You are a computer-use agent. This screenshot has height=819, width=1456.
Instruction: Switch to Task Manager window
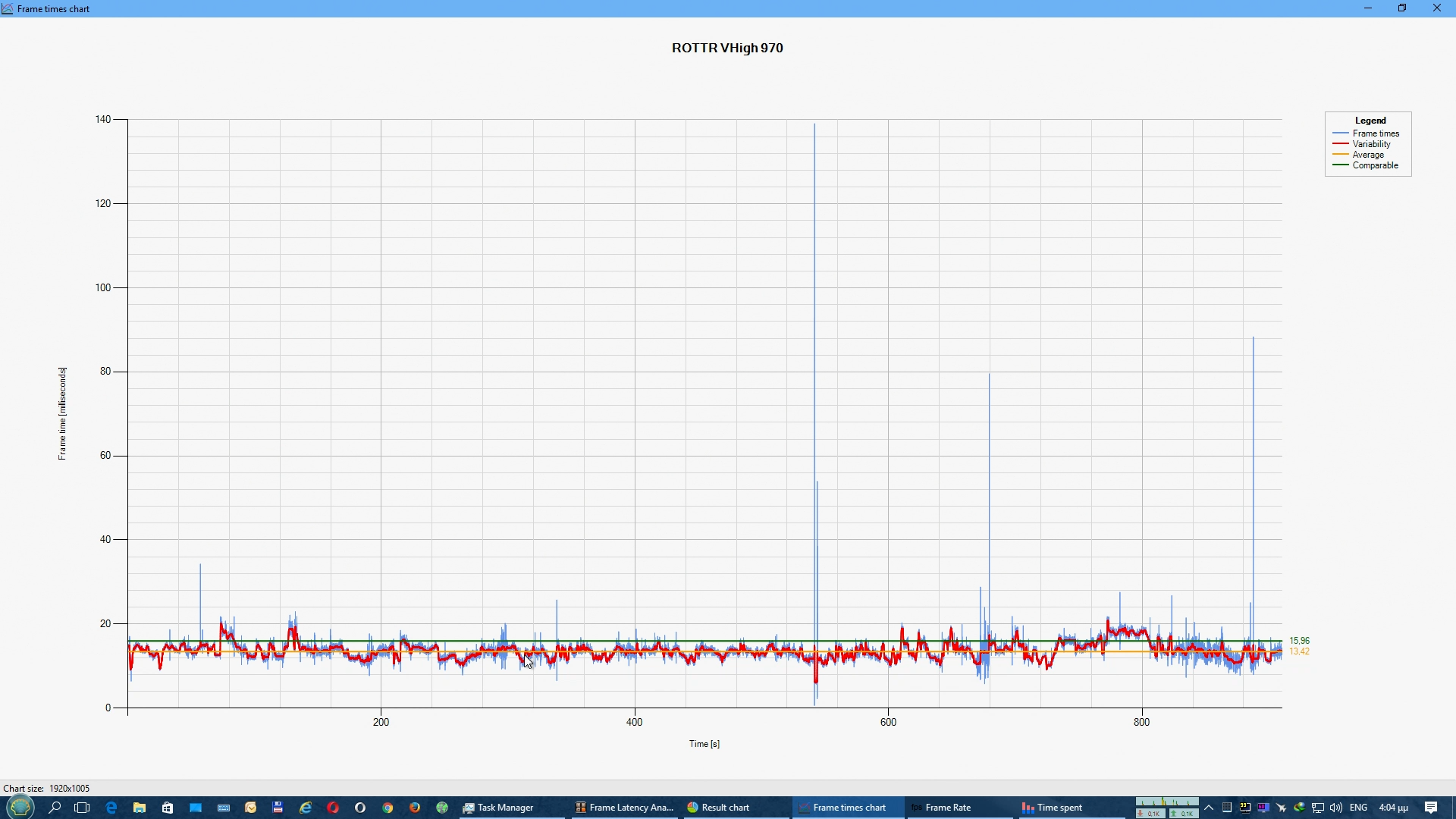[510, 808]
